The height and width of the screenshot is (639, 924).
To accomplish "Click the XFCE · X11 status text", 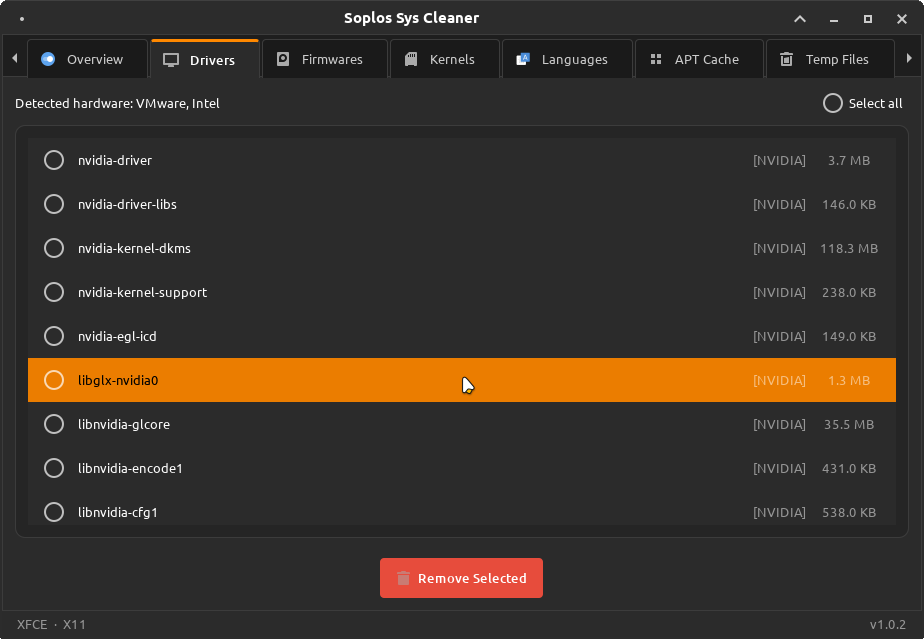I will pos(51,624).
